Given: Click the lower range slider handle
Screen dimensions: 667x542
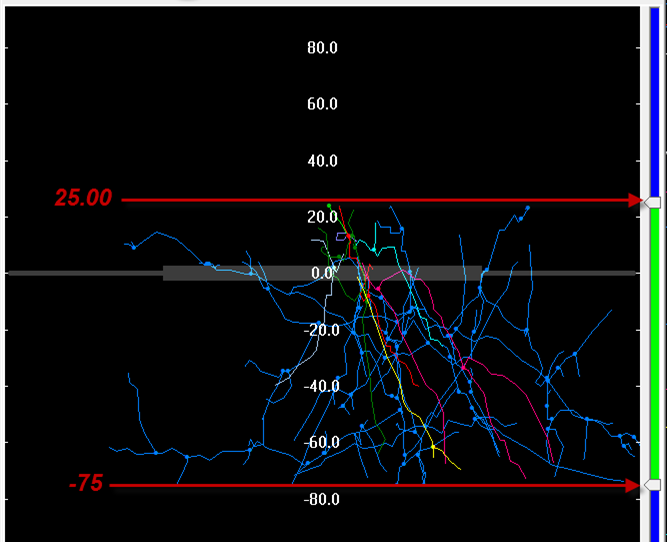Looking at the screenshot, I should click(653, 485).
